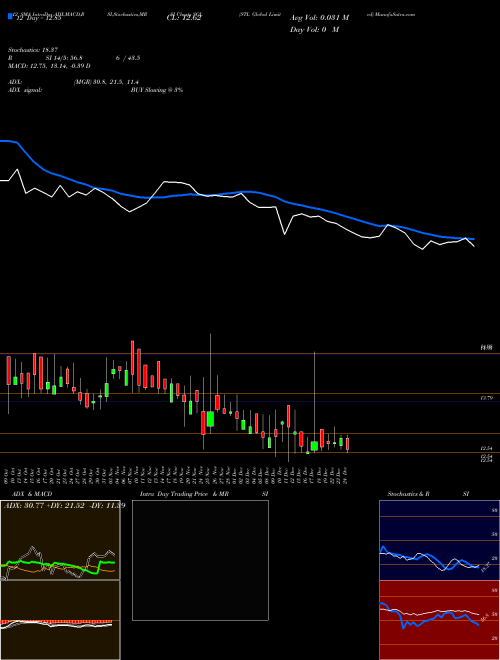Click the empty intraday trading price panel
This screenshot has width=500, height=660.
(200, 560)
